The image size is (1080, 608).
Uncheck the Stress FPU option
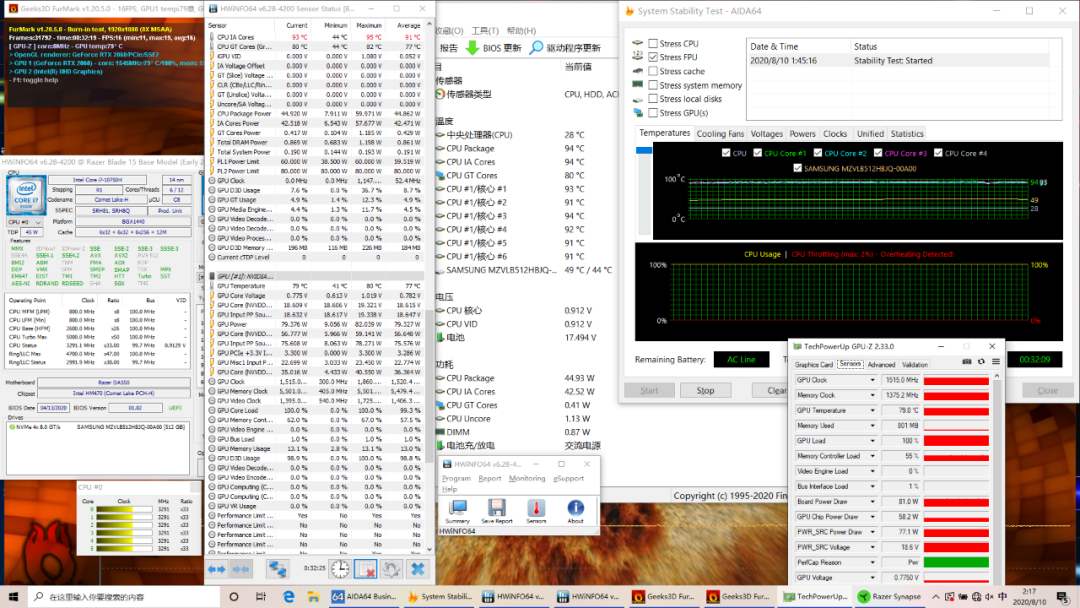point(653,58)
